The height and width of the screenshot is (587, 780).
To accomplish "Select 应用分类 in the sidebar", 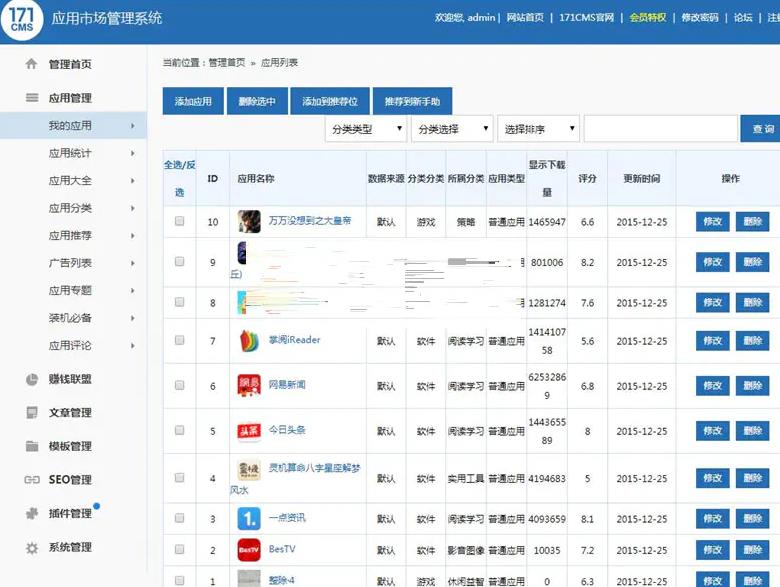I will pyautogui.click(x=70, y=208).
